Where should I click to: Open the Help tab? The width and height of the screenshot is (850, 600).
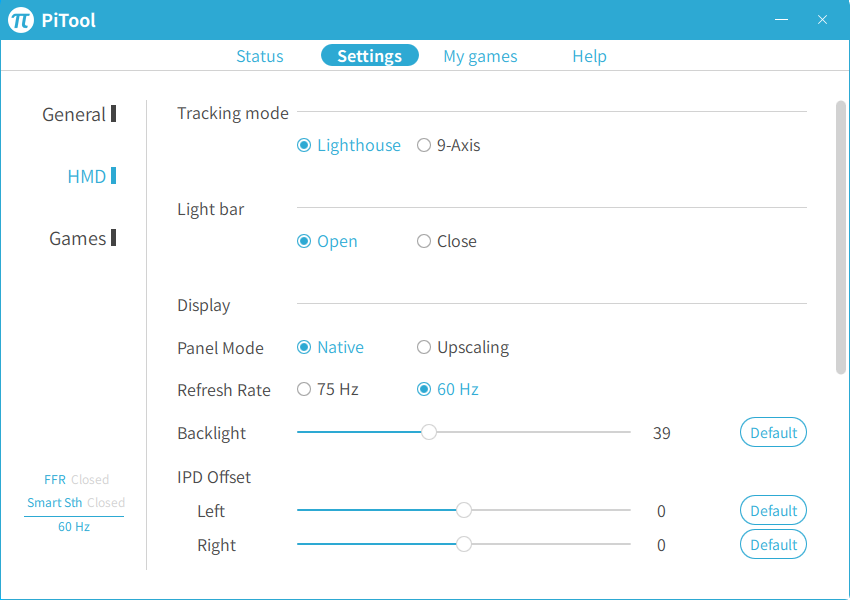tap(589, 56)
